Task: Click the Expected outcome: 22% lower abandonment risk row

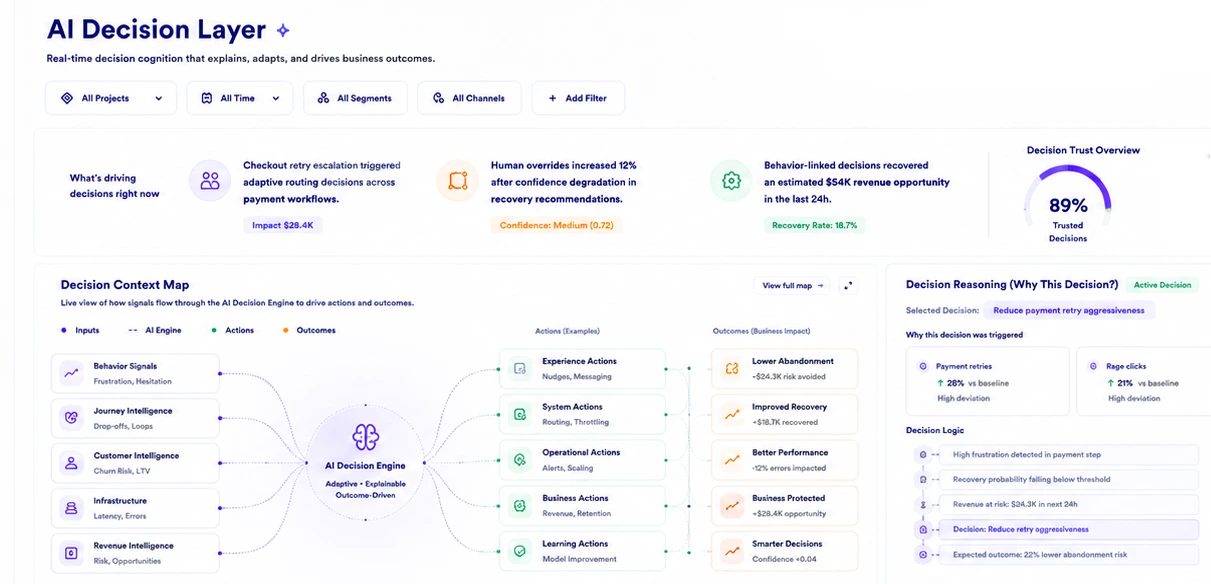Action: coord(1070,554)
